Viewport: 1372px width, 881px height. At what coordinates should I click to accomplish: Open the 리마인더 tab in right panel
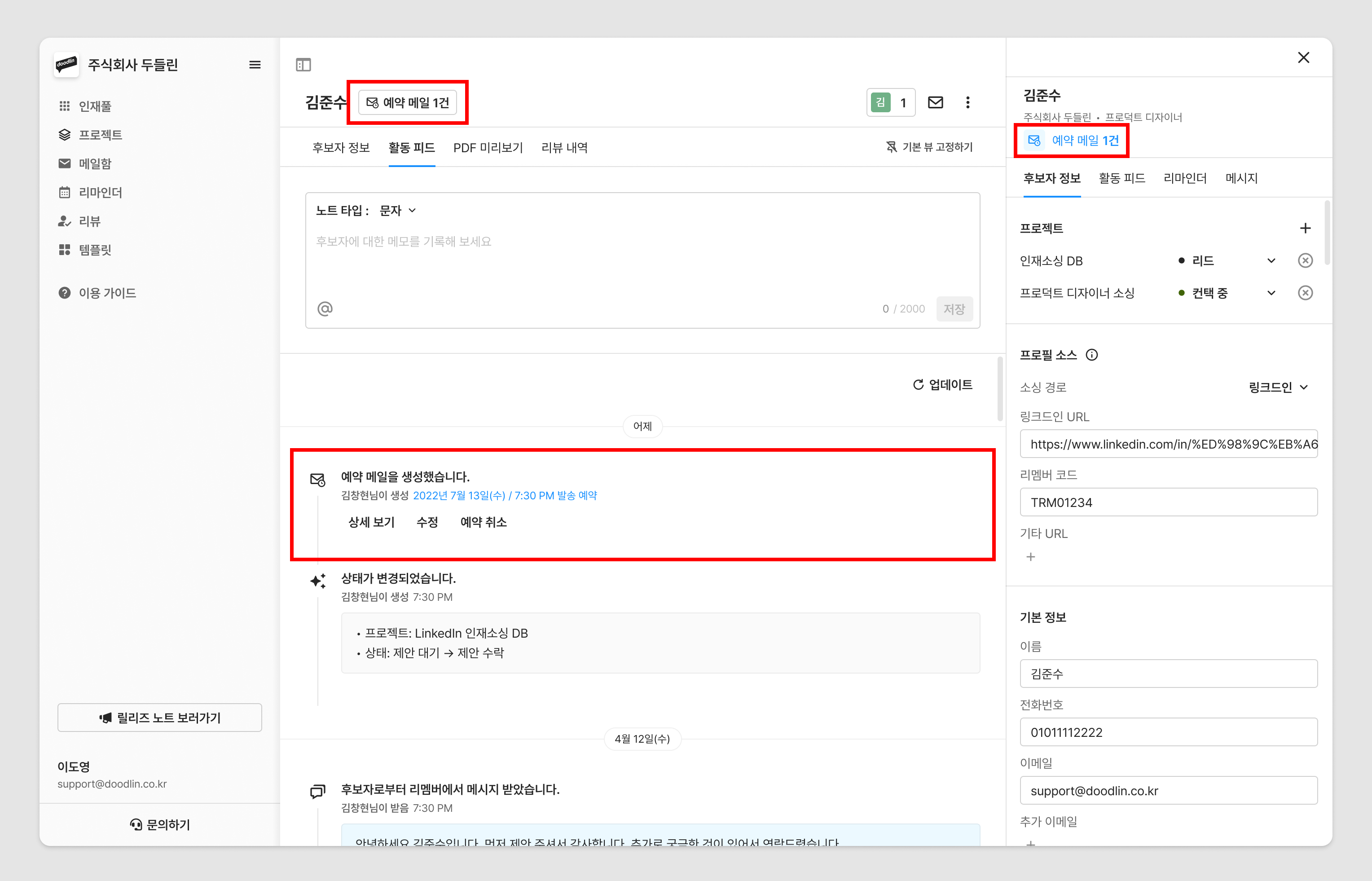tap(1185, 178)
